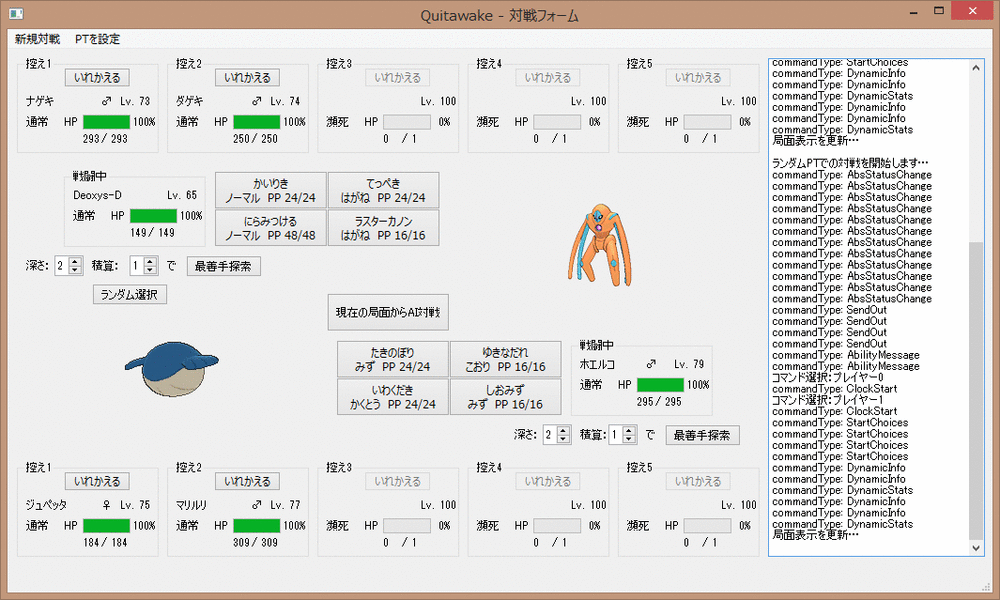
Task: Select the にらみつける move
Action: 270,228
